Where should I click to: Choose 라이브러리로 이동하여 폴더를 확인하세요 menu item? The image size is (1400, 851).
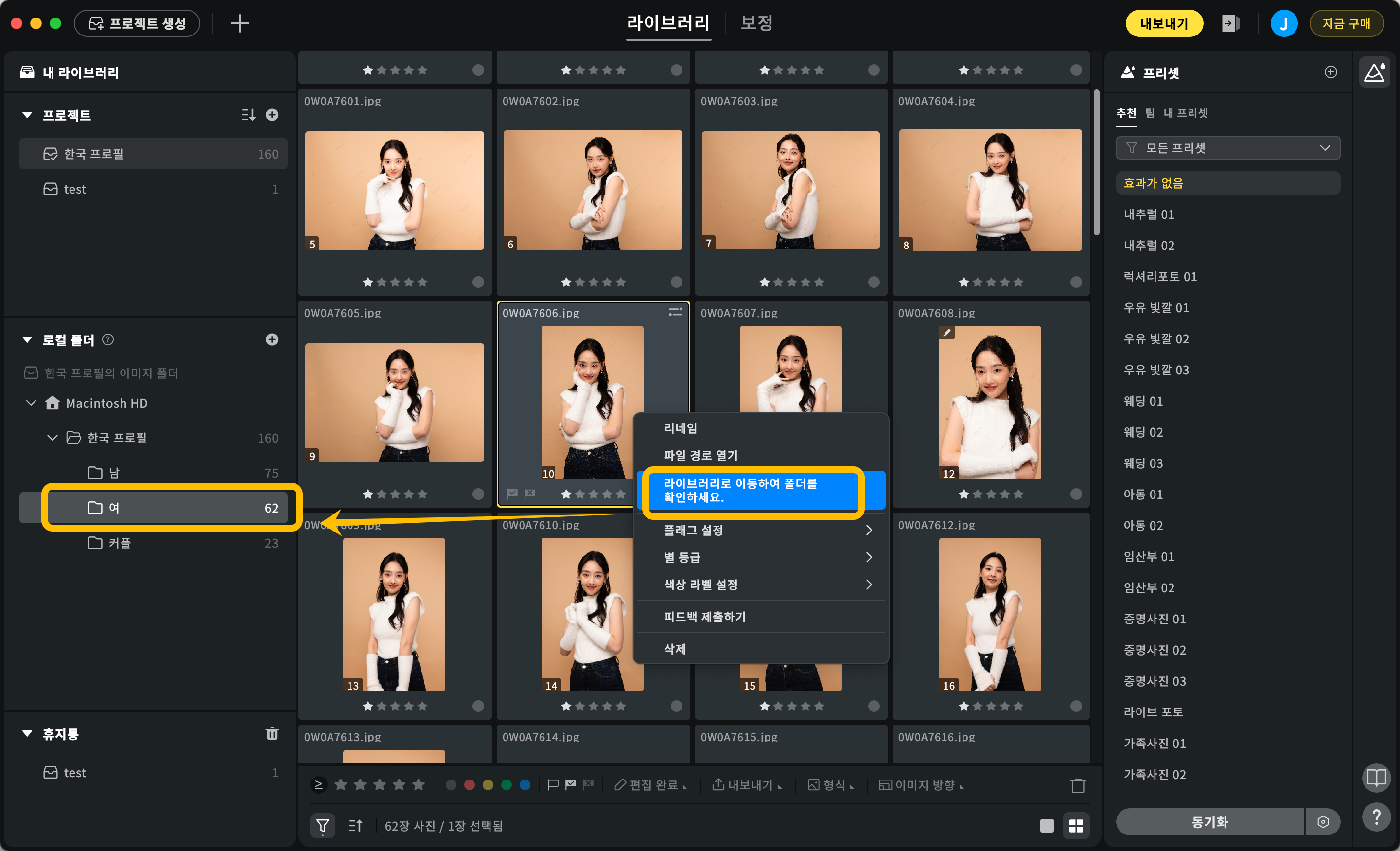[x=761, y=490]
